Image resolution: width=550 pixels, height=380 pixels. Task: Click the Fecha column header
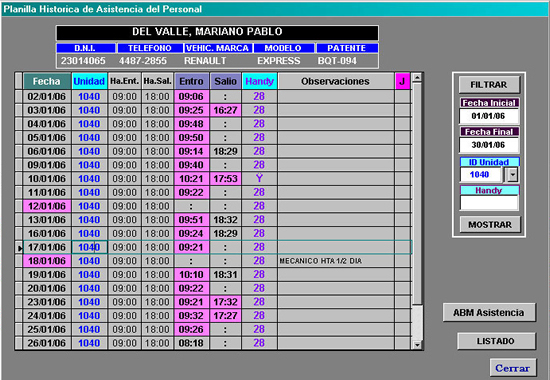(x=47, y=81)
